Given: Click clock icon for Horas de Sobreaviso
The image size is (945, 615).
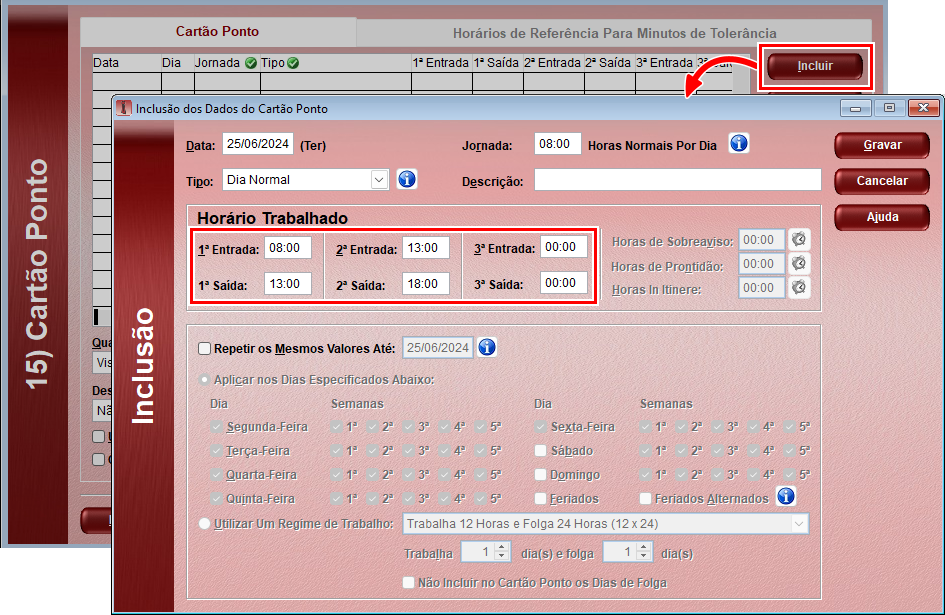Looking at the screenshot, I should coord(799,239).
